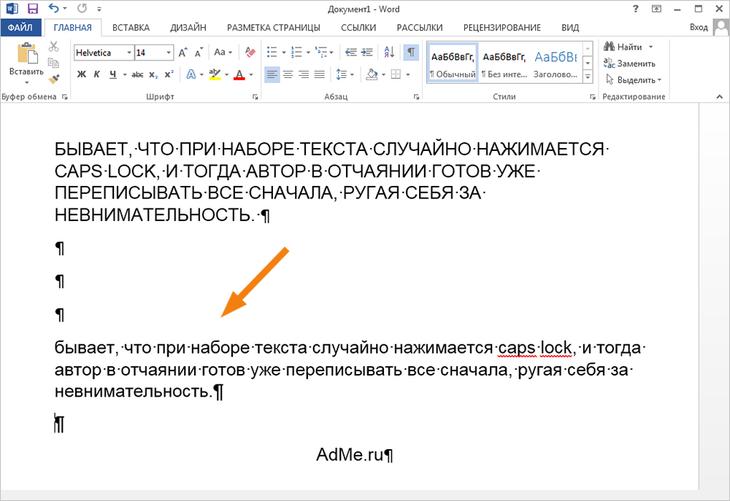
Task: Select the Обычный style thumbnail
Action: (453, 64)
